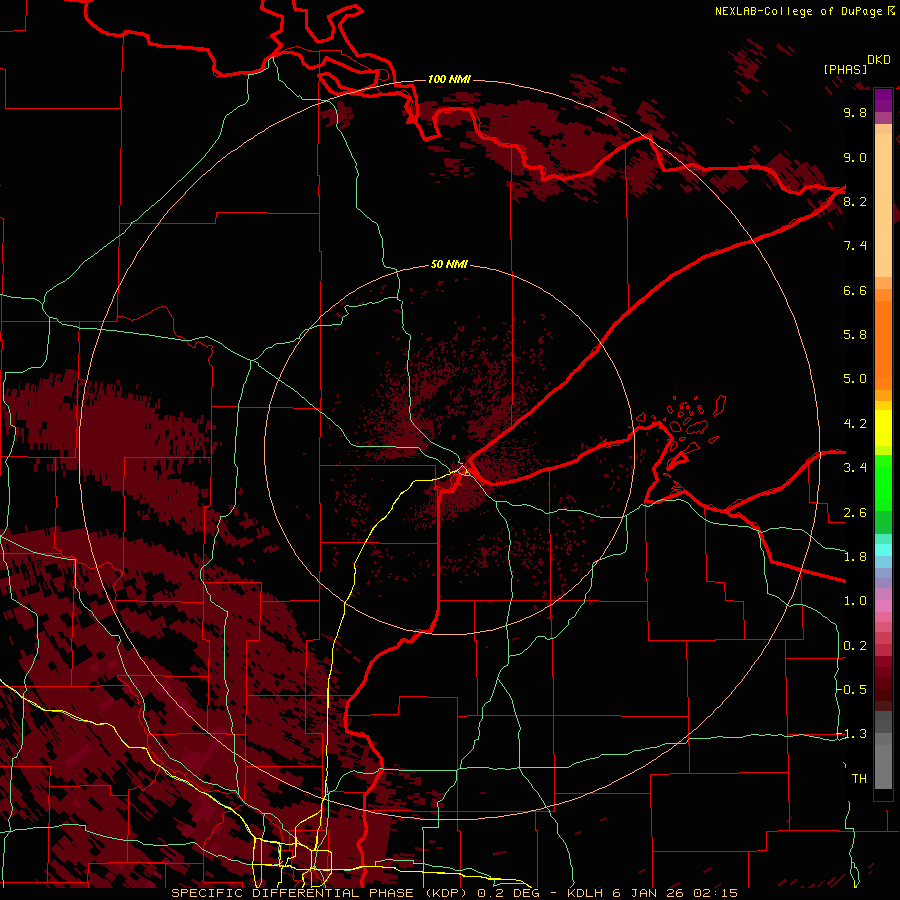
Task: Click the TH threshold label
Action: point(859,779)
